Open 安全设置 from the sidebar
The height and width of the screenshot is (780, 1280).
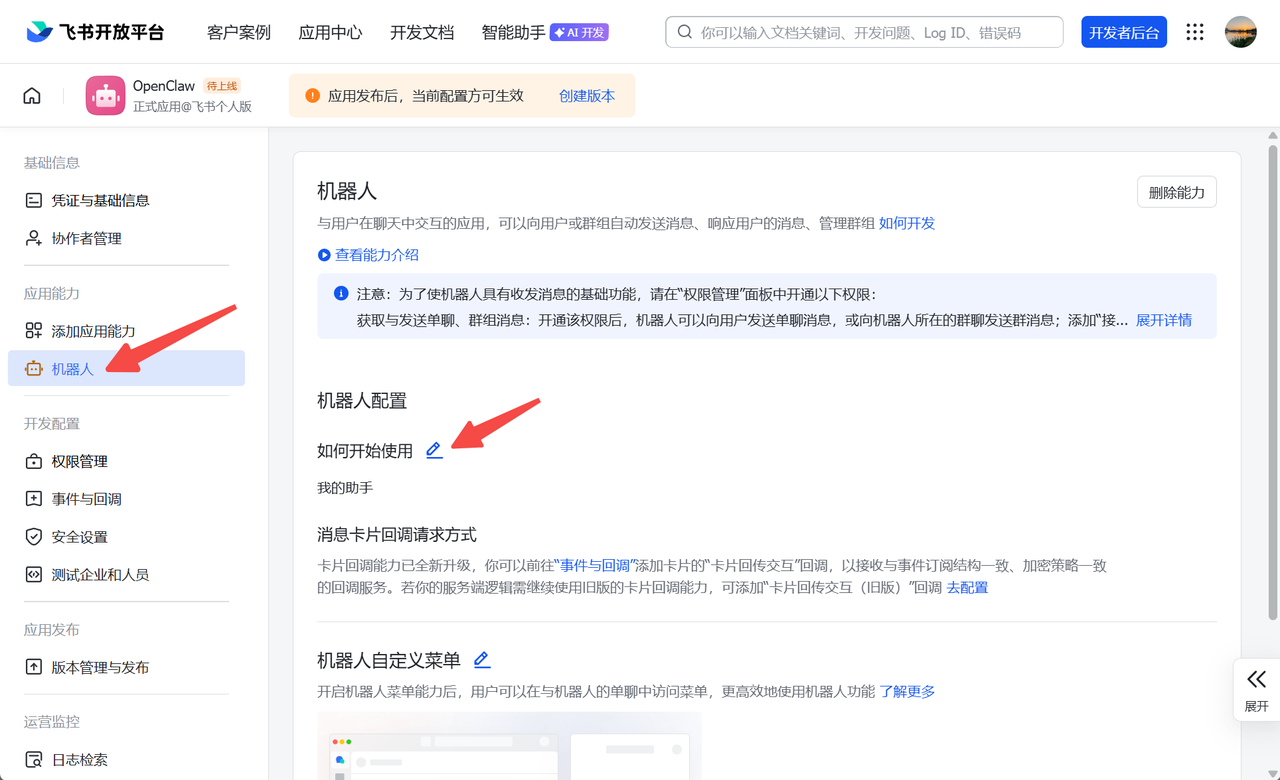pyautogui.click(x=78, y=536)
